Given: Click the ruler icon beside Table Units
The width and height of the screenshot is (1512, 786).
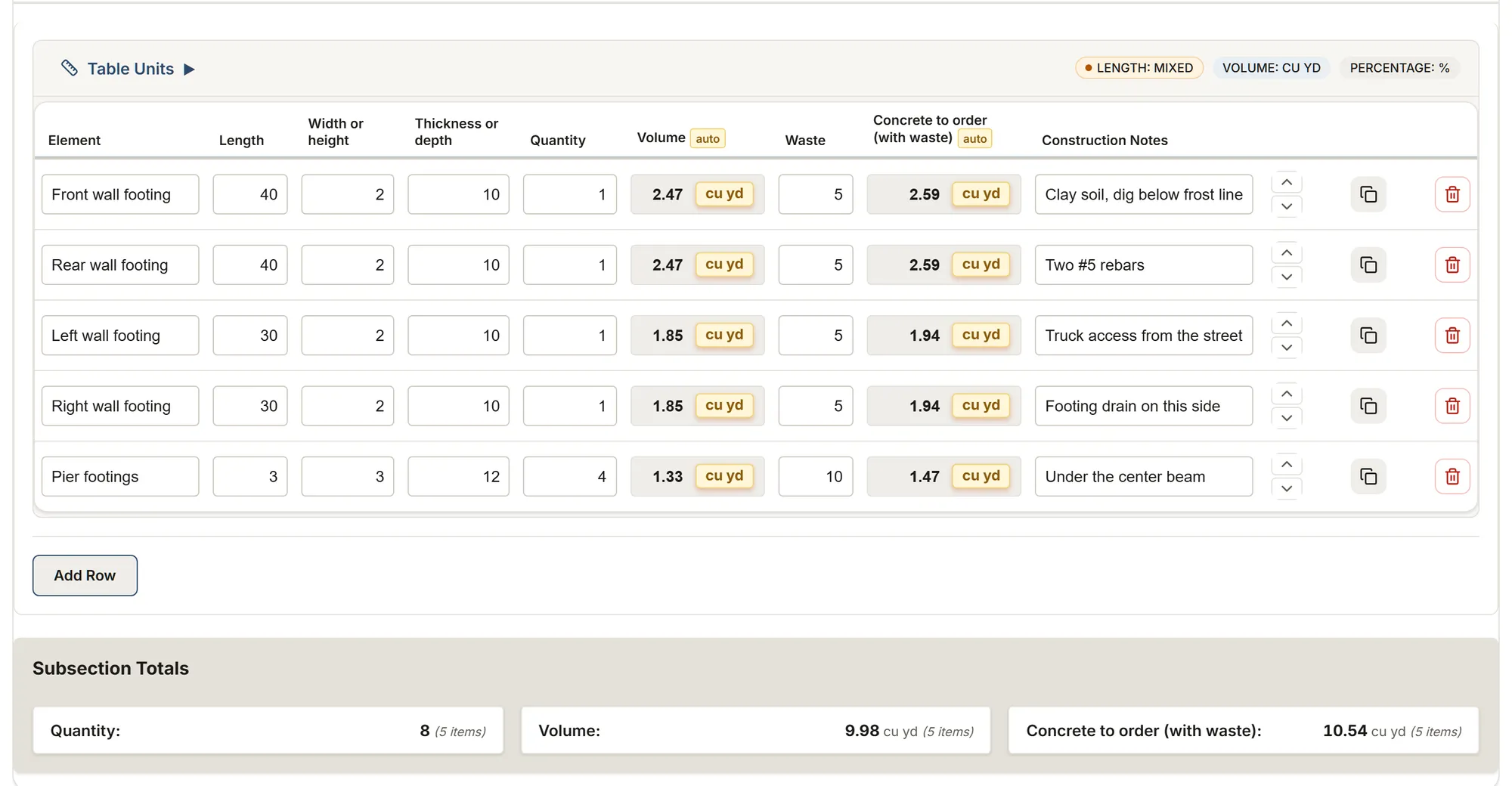Looking at the screenshot, I should click(x=70, y=68).
